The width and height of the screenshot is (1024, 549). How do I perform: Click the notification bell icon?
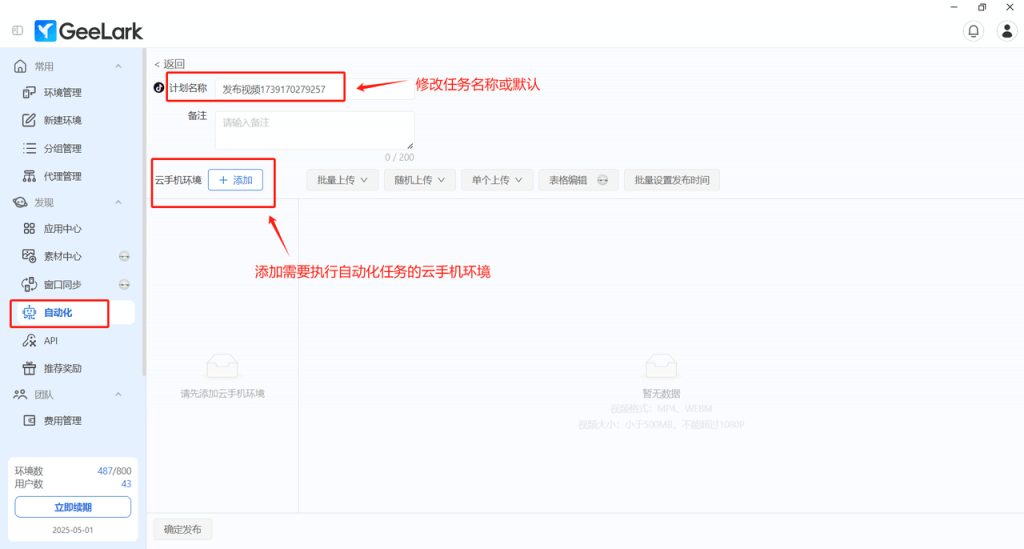[972, 31]
